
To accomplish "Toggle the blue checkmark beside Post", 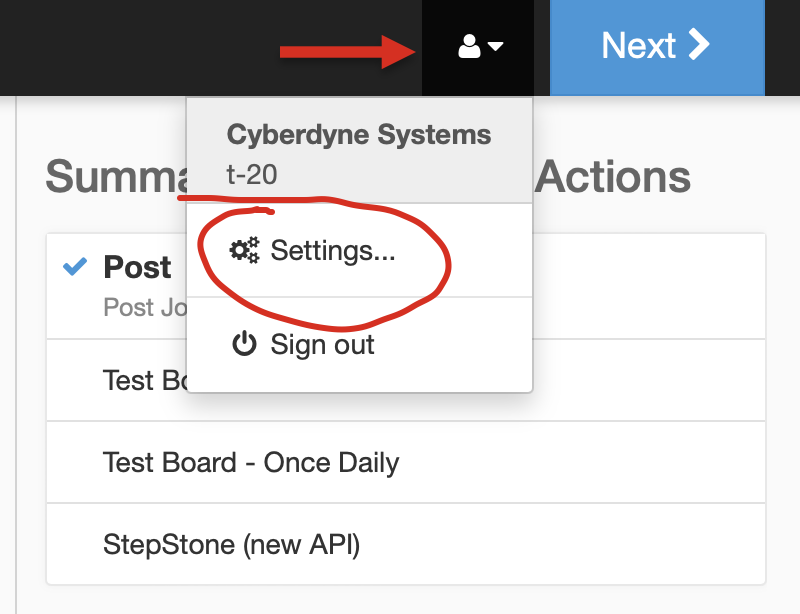I will pos(75,267).
